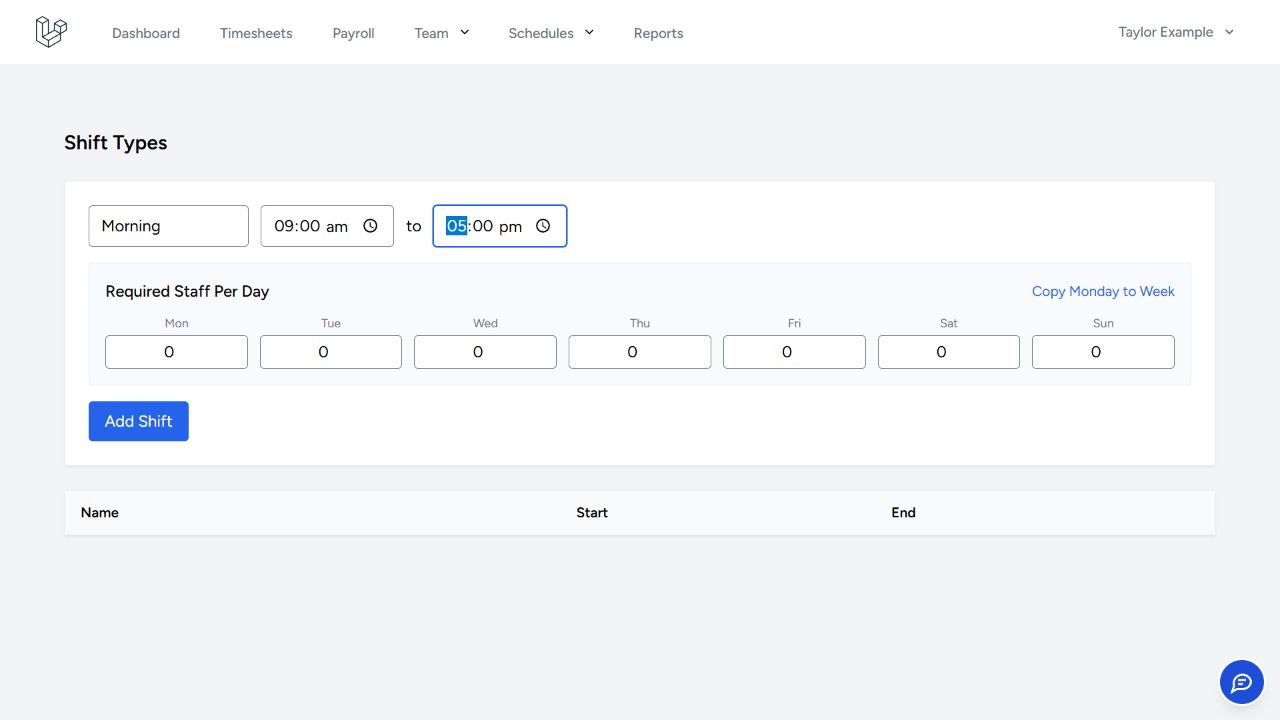Open the Reports page
The image size is (1280, 720).
click(658, 33)
